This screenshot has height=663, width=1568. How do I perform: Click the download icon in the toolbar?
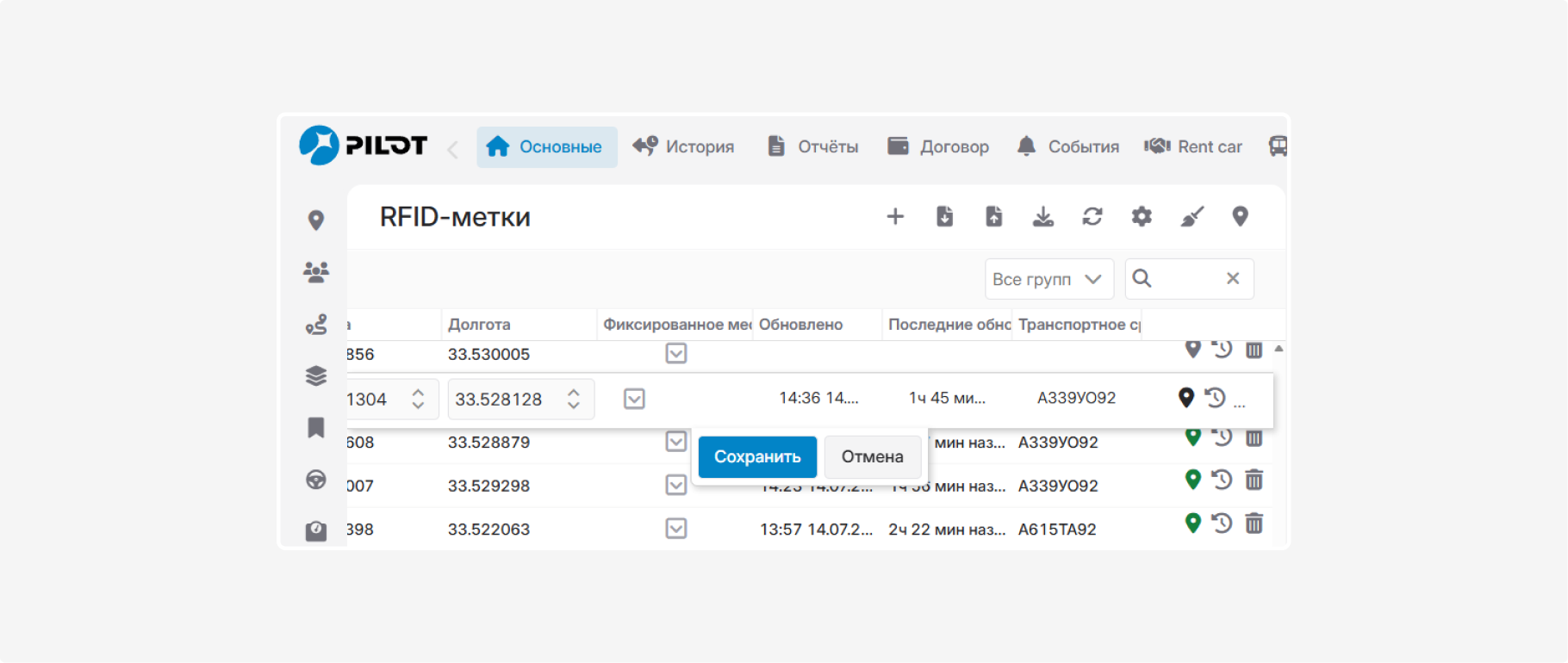[x=1043, y=216]
